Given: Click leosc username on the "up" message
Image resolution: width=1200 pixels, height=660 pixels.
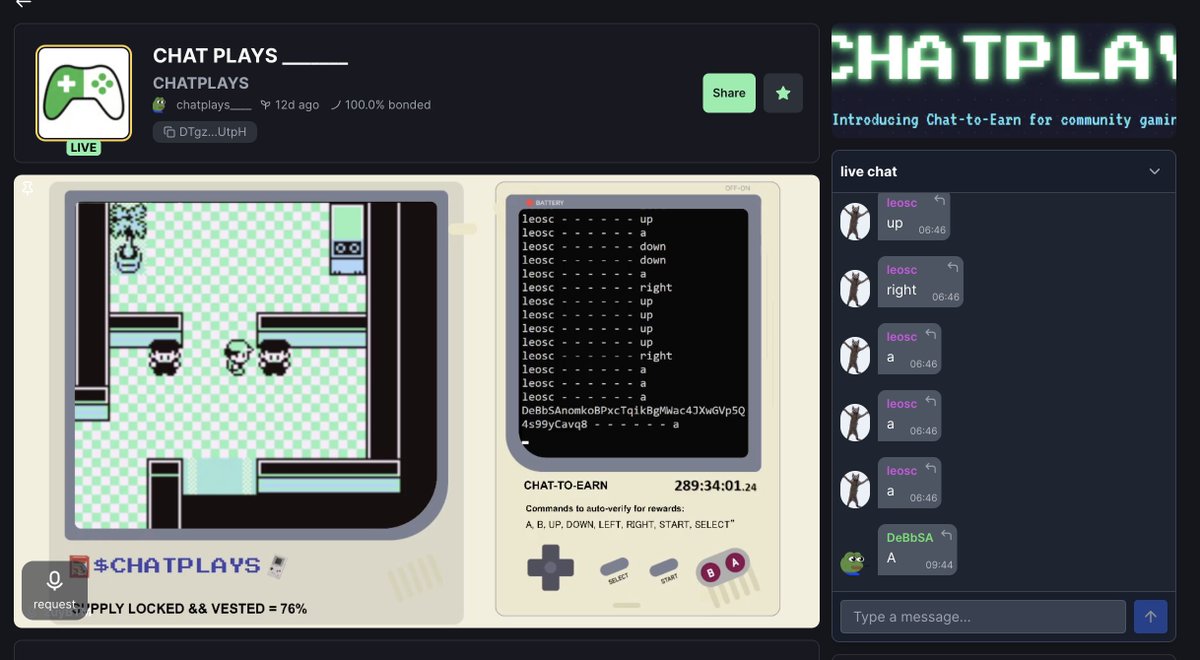Looking at the screenshot, I should (x=902, y=203).
